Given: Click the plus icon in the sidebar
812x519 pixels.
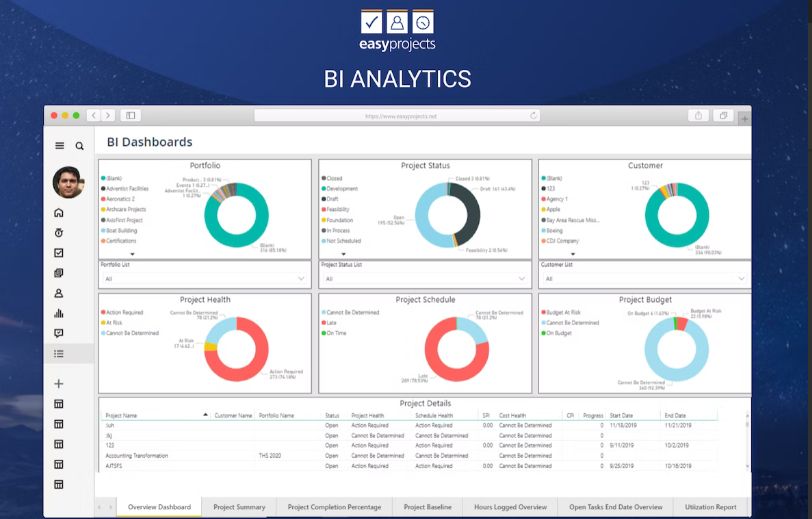Looking at the screenshot, I should (x=59, y=383).
